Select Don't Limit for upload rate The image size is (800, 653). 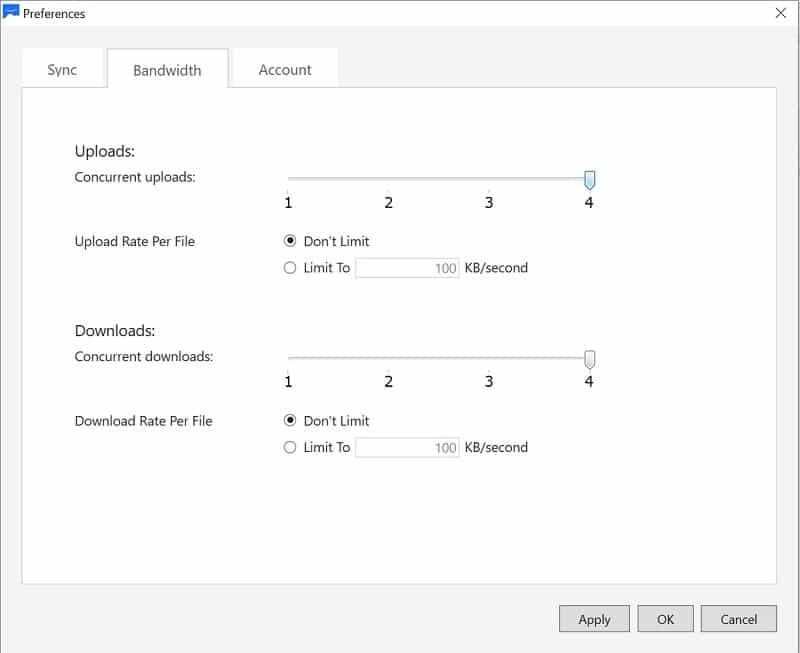coord(291,241)
